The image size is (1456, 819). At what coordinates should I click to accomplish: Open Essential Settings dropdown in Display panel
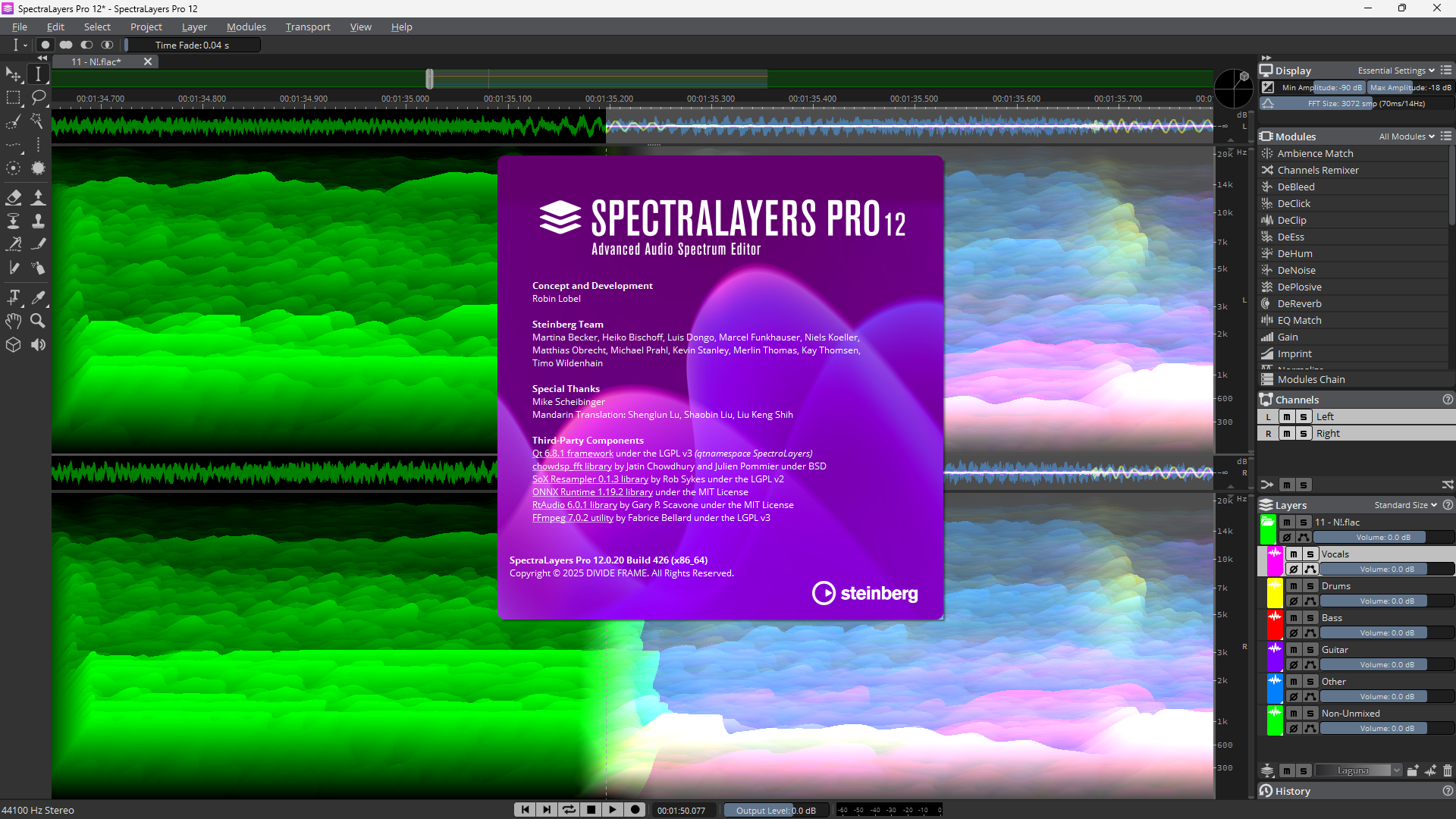[x=1396, y=71]
